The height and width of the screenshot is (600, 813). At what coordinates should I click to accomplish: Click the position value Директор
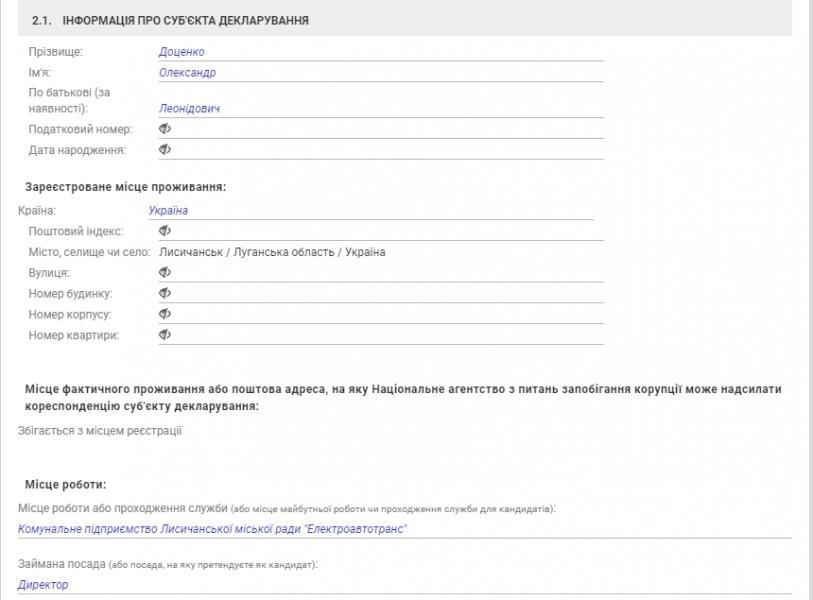43,585
